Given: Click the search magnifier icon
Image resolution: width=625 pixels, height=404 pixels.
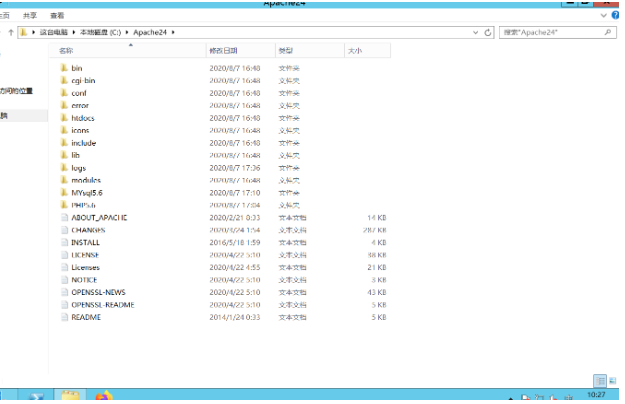Looking at the screenshot, I should pyautogui.click(x=608, y=32).
